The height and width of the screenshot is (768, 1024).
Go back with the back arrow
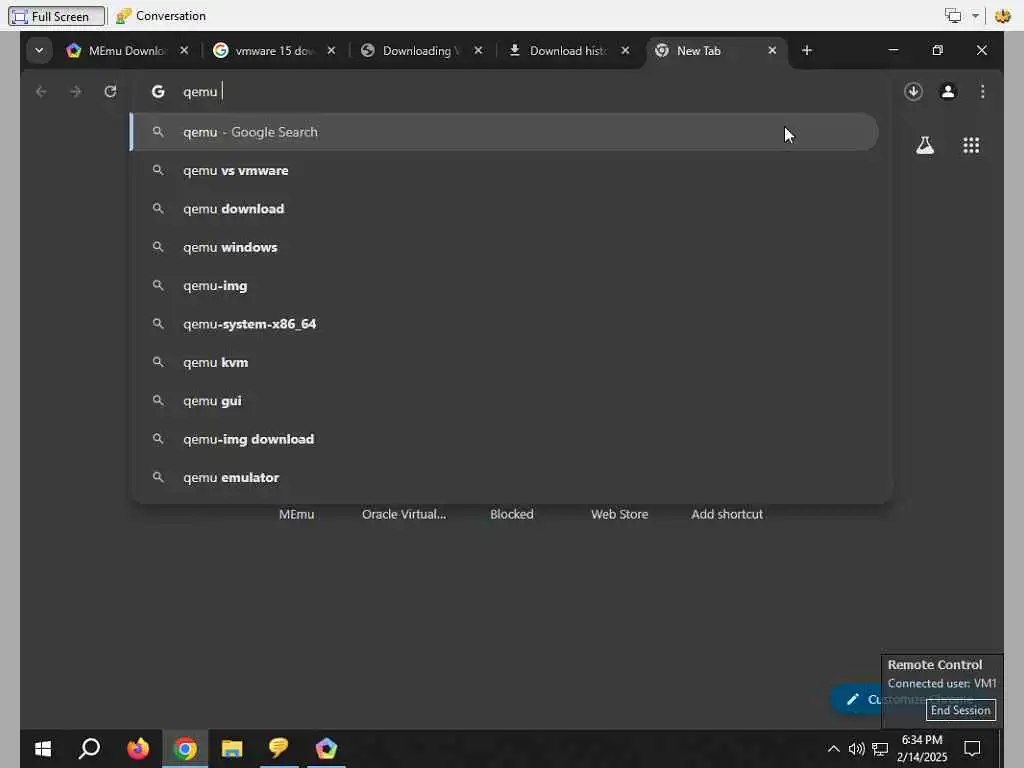point(41,91)
